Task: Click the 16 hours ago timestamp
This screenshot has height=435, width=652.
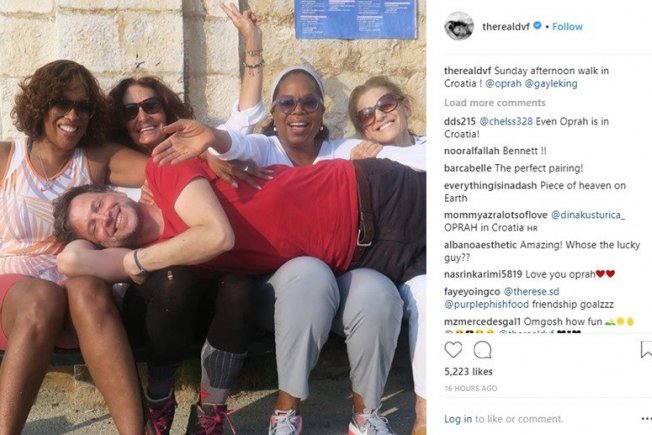Action: click(x=471, y=388)
